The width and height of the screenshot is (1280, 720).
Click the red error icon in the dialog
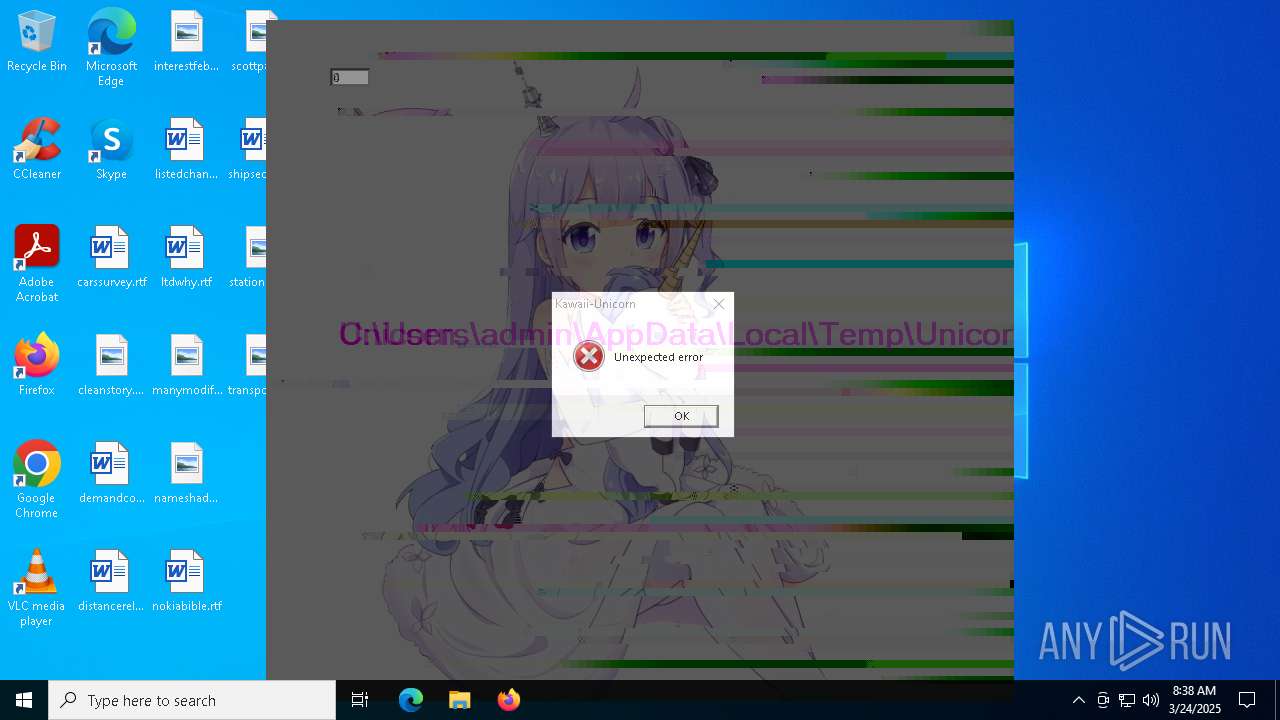(589, 356)
